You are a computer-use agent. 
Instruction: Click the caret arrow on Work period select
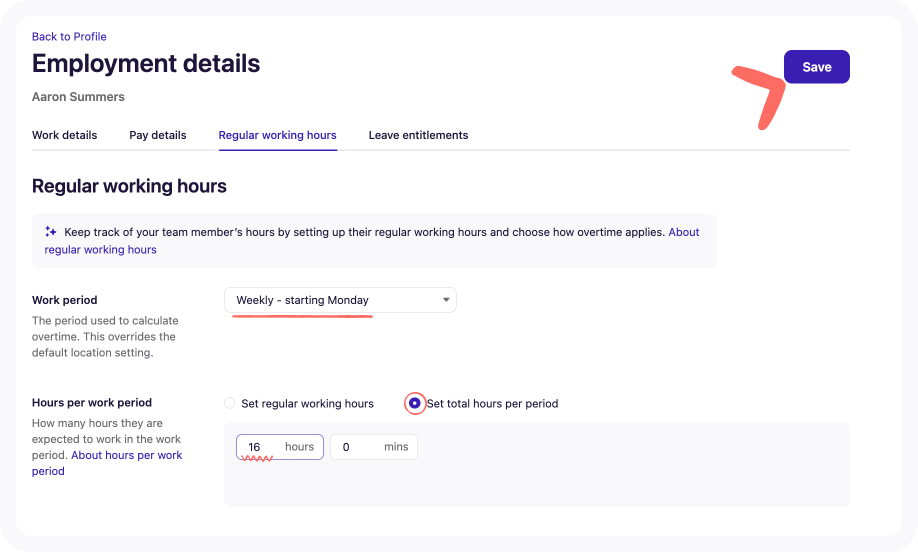[x=446, y=300]
